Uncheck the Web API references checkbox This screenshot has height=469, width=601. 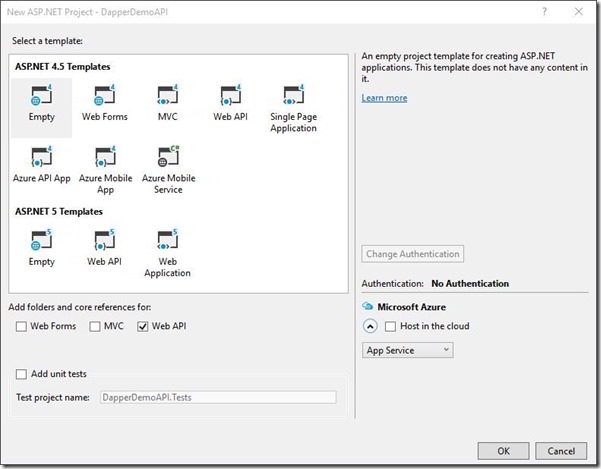click(x=143, y=326)
